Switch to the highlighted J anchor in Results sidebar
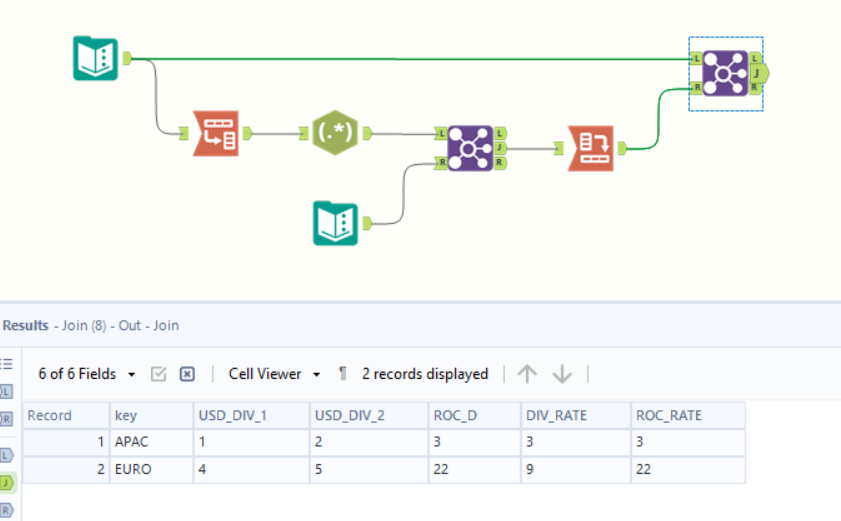Viewport: 841px width, 521px height. click(x=6, y=484)
